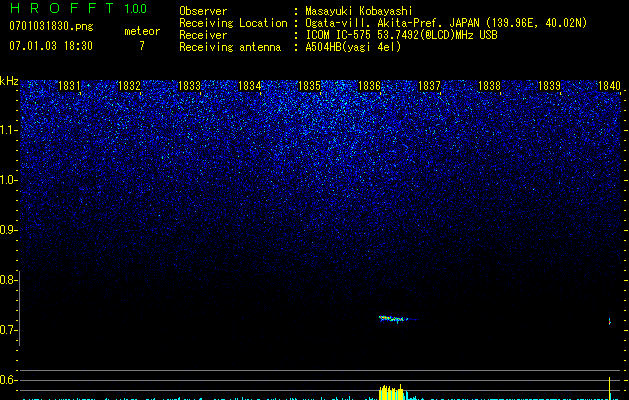Click the meteor count value 7
Viewport: 629px width, 400px height.
(x=142, y=46)
